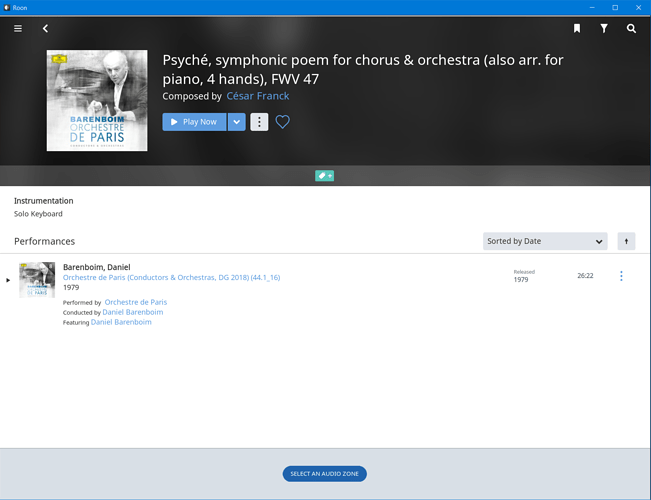
Task: Close the Roon window
Action: pyautogui.click(x=639, y=7)
